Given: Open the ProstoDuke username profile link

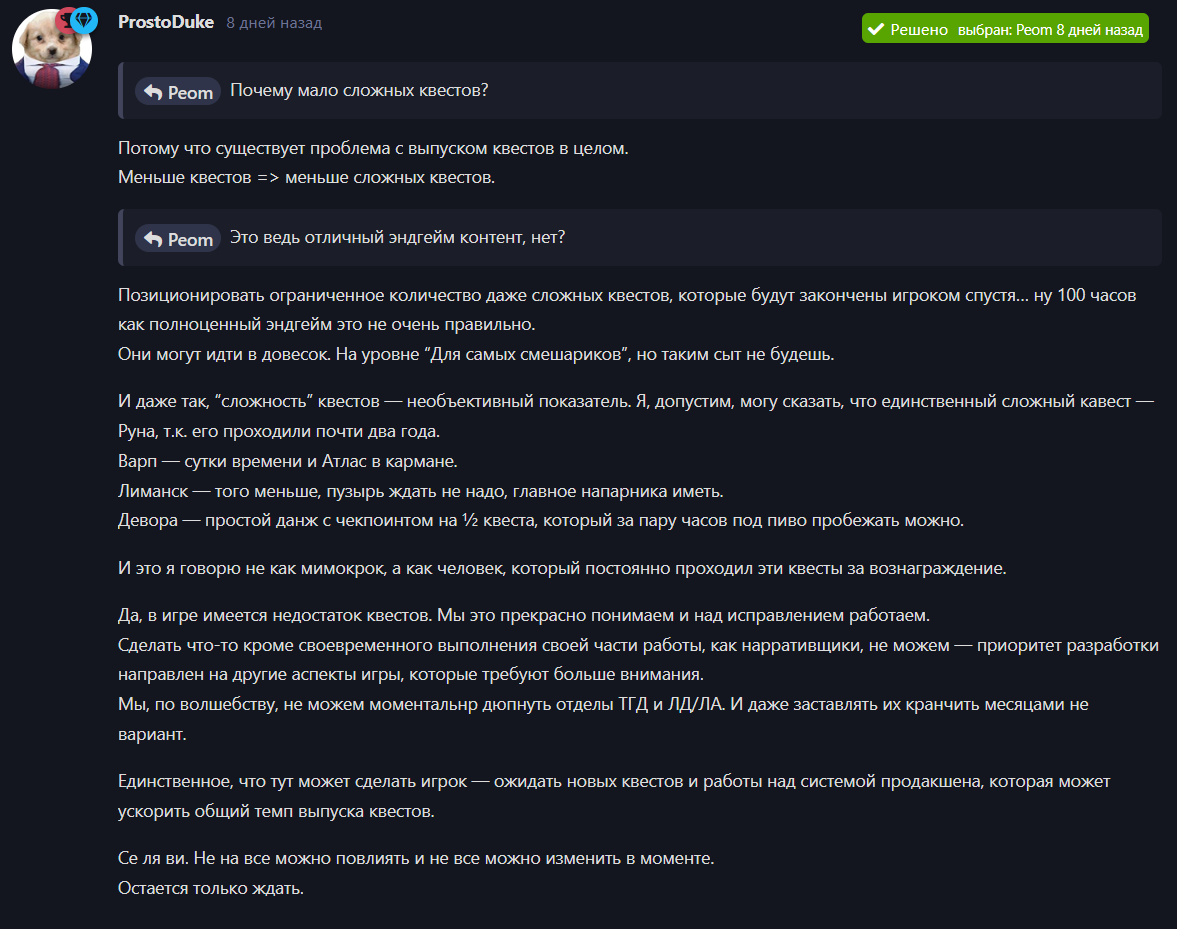Looking at the screenshot, I should [166, 23].
